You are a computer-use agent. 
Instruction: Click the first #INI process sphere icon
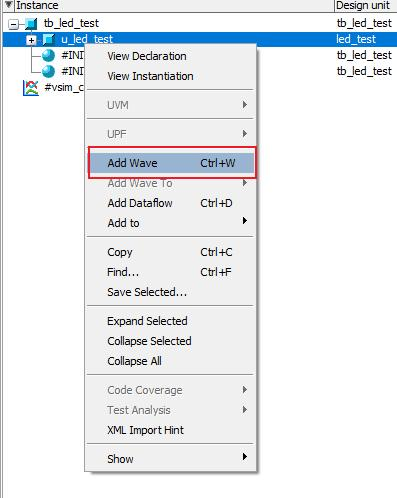tap(48, 55)
